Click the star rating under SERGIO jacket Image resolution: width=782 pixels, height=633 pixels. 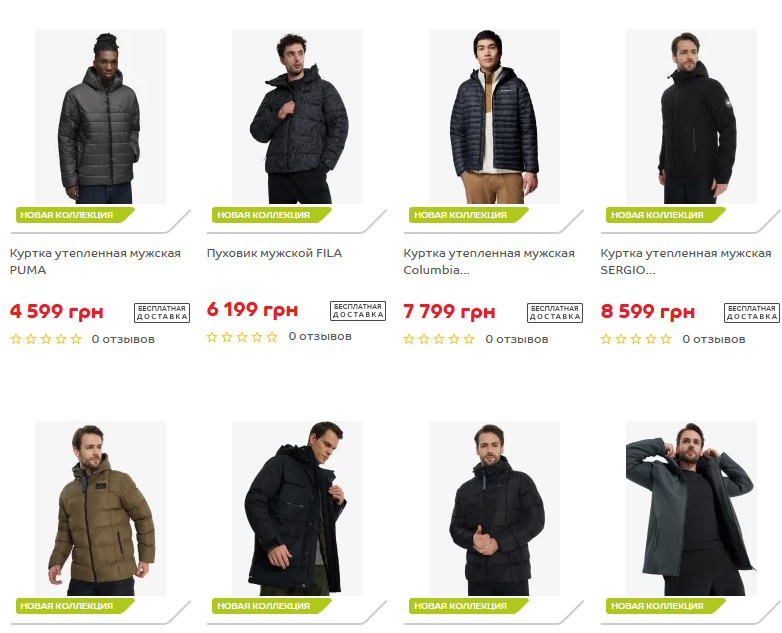coord(636,339)
